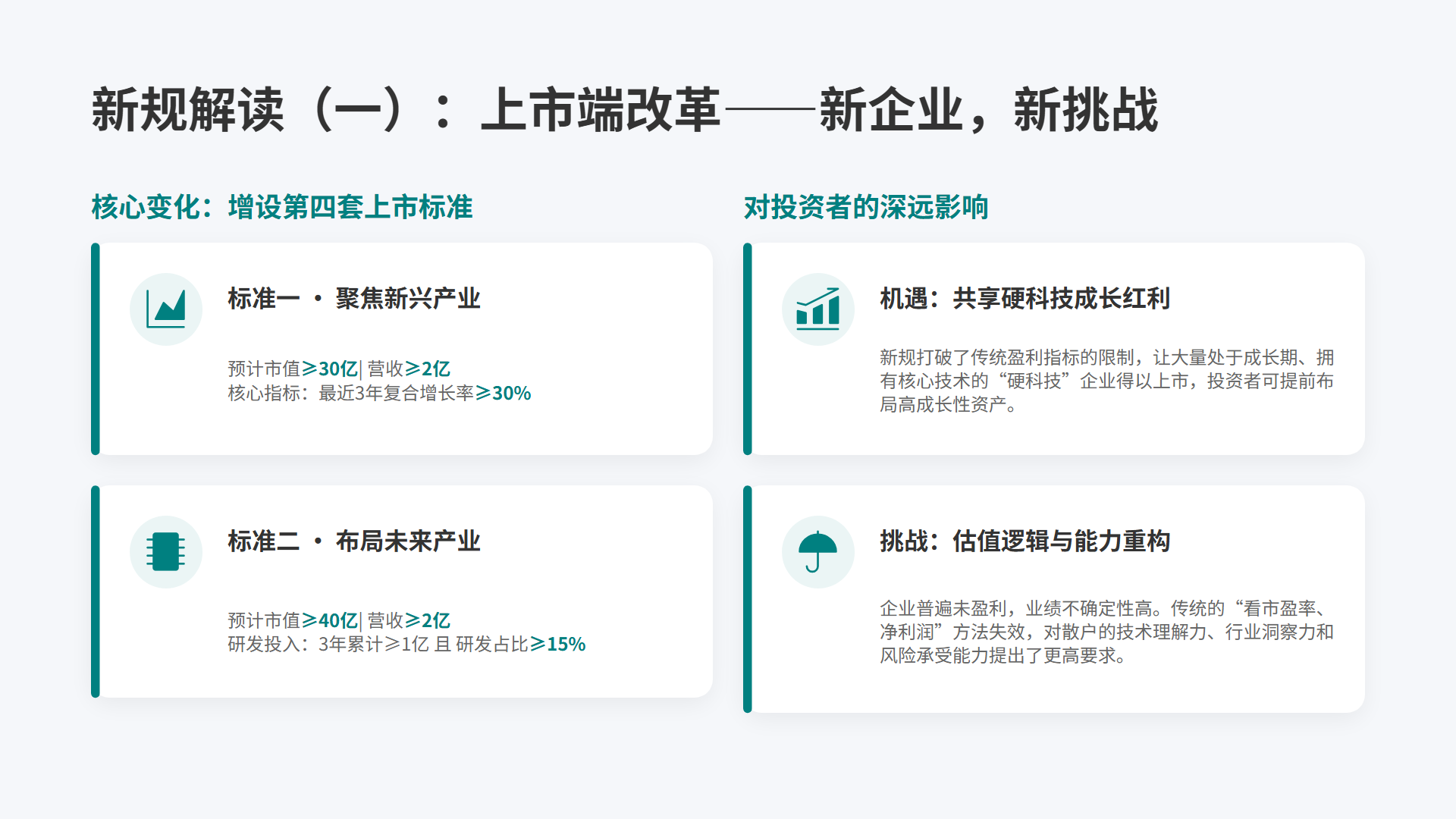Click the title 挑战：估值逻辑与能力重构

[1025, 541]
